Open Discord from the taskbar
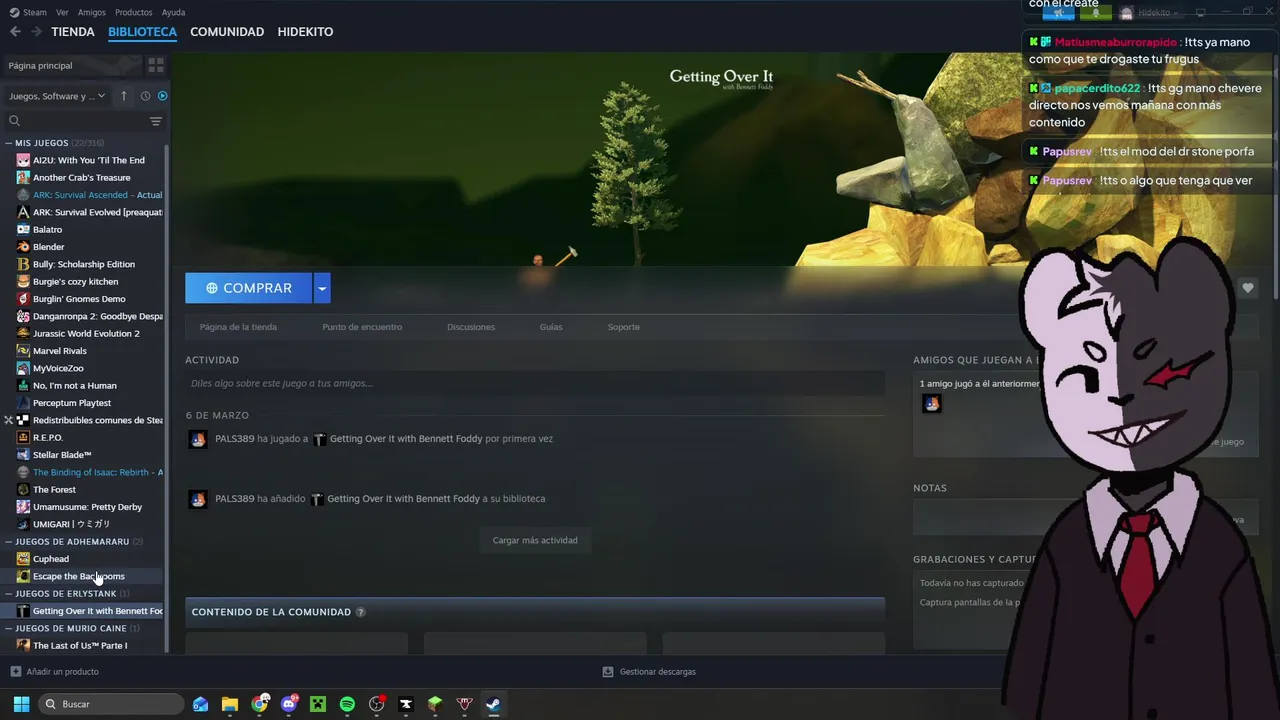Image resolution: width=1280 pixels, height=720 pixels. coord(290,704)
